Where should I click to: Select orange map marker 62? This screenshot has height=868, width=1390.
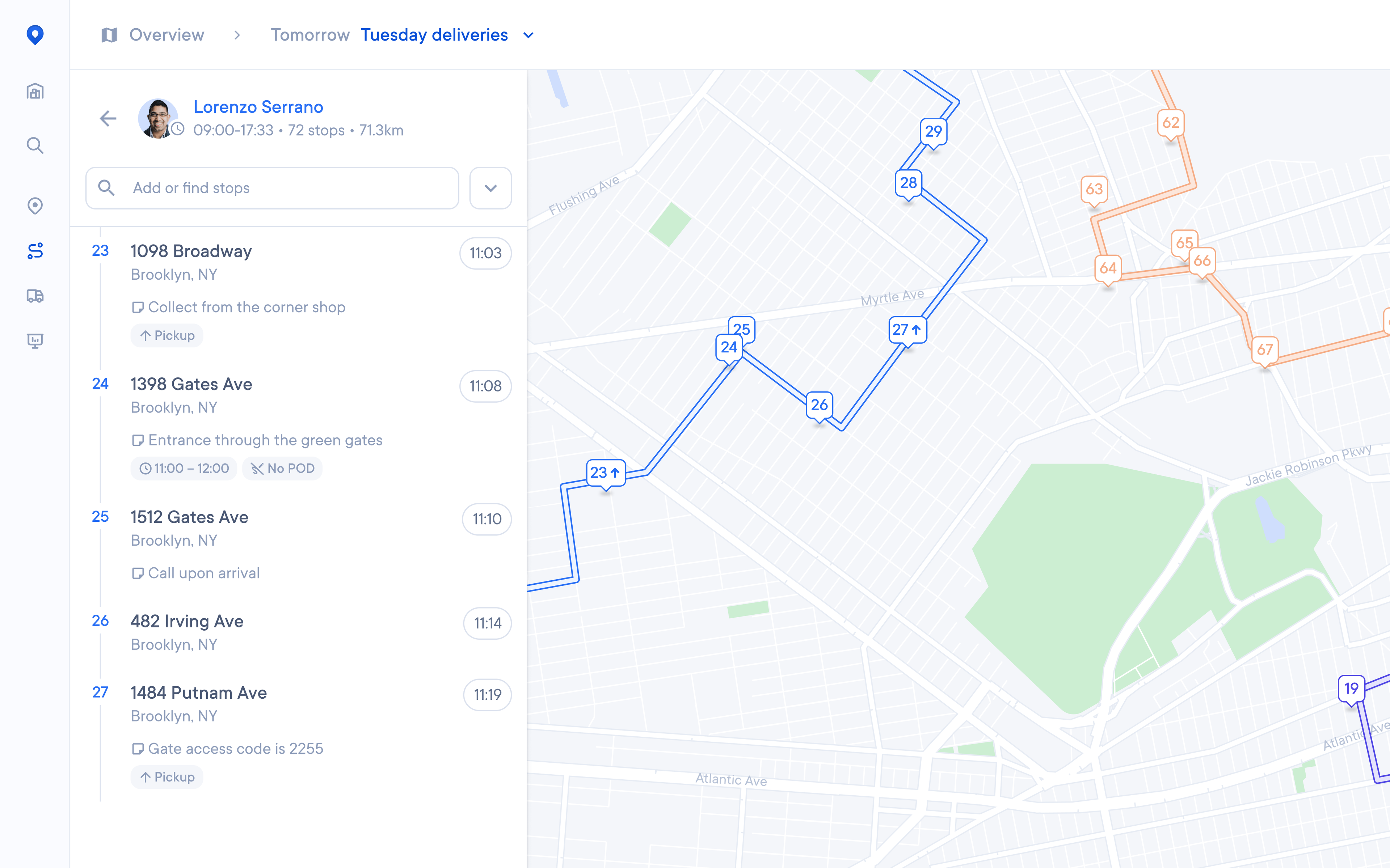point(1171,123)
